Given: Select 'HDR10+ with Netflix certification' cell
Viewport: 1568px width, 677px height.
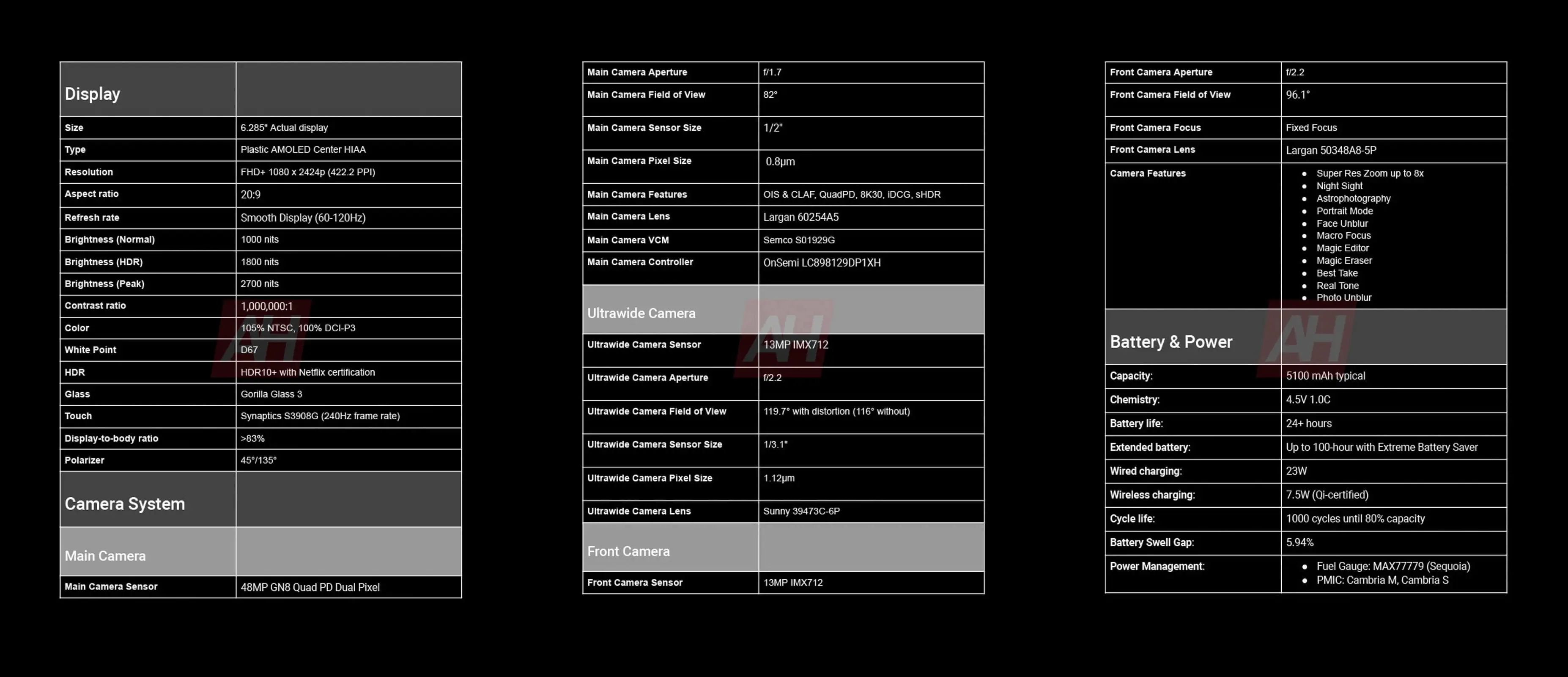Looking at the screenshot, I should coord(308,373).
